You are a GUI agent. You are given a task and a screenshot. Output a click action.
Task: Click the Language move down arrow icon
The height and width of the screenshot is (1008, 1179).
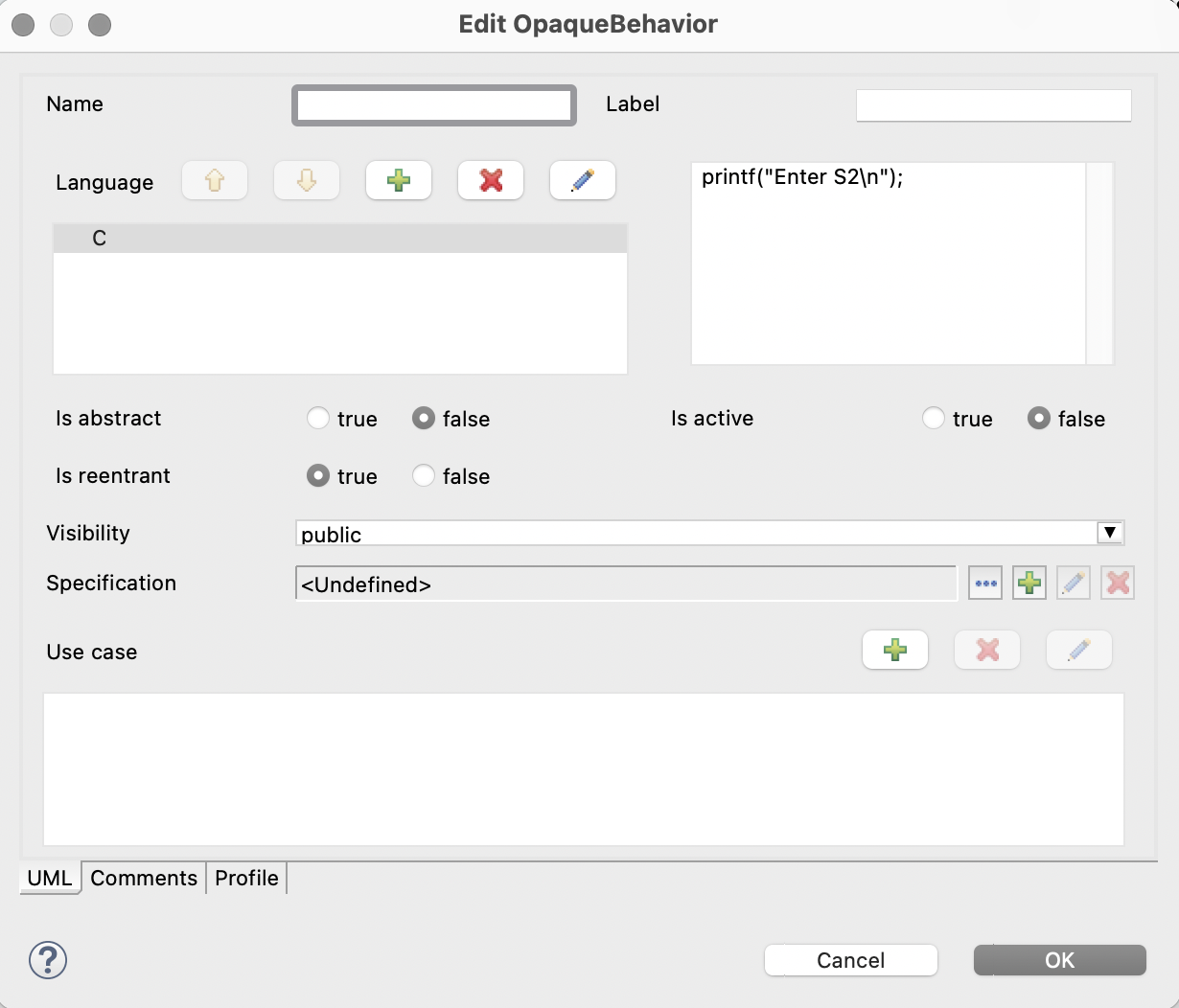[x=307, y=180]
